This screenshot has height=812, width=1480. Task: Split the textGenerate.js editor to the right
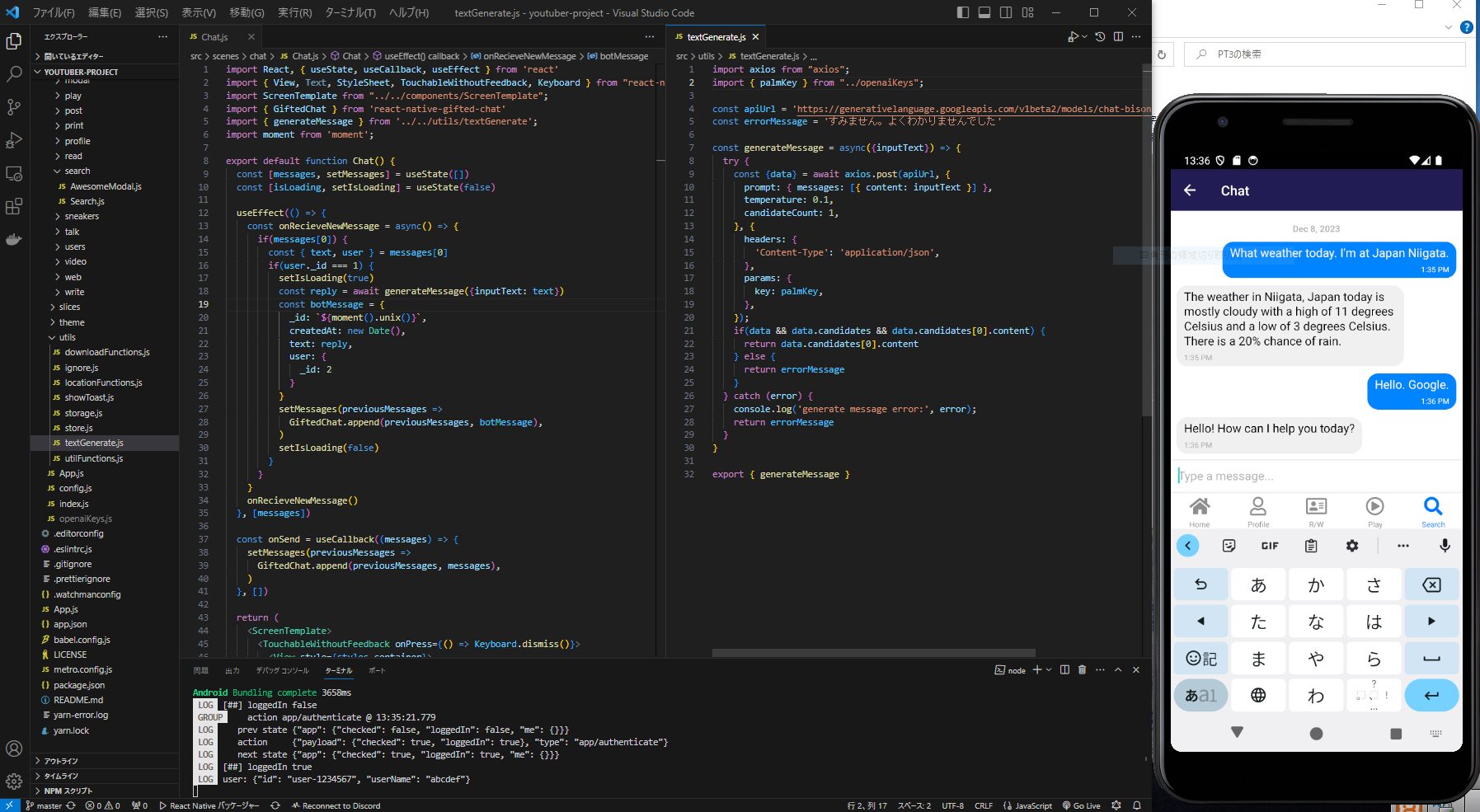[1118, 37]
